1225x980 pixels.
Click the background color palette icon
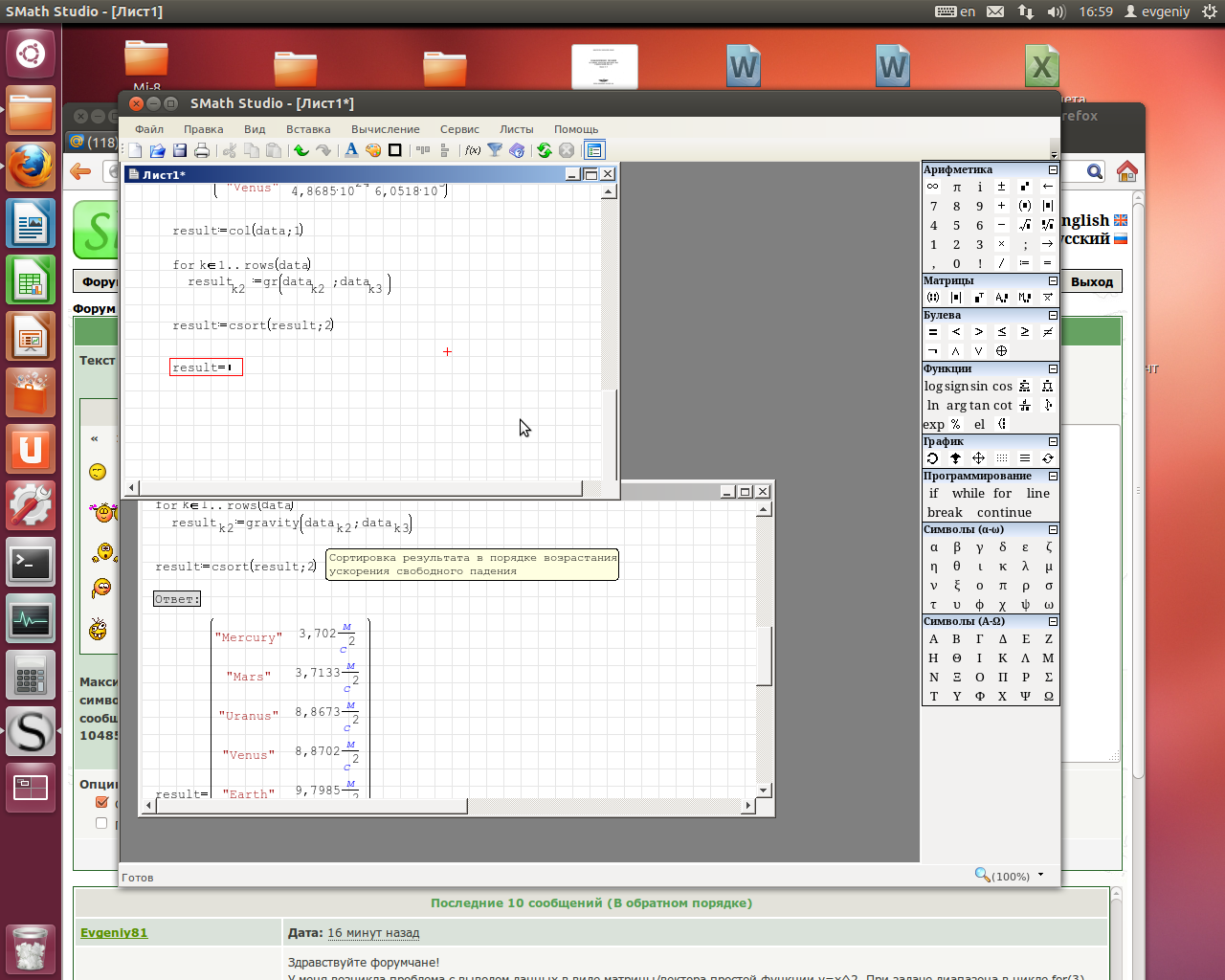pyautogui.click(x=373, y=150)
